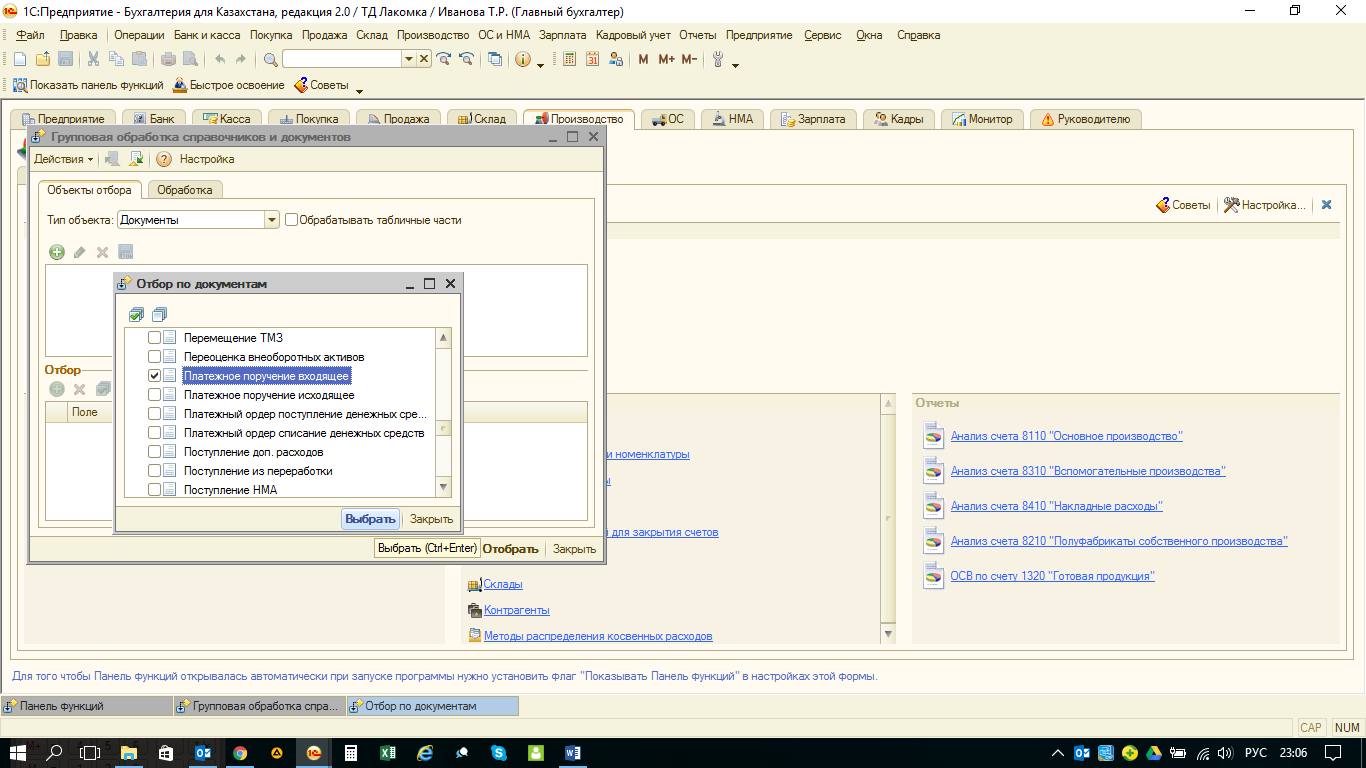Check Поступление из переработки checkbox
This screenshot has height=768, width=1366.
[154, 471]
